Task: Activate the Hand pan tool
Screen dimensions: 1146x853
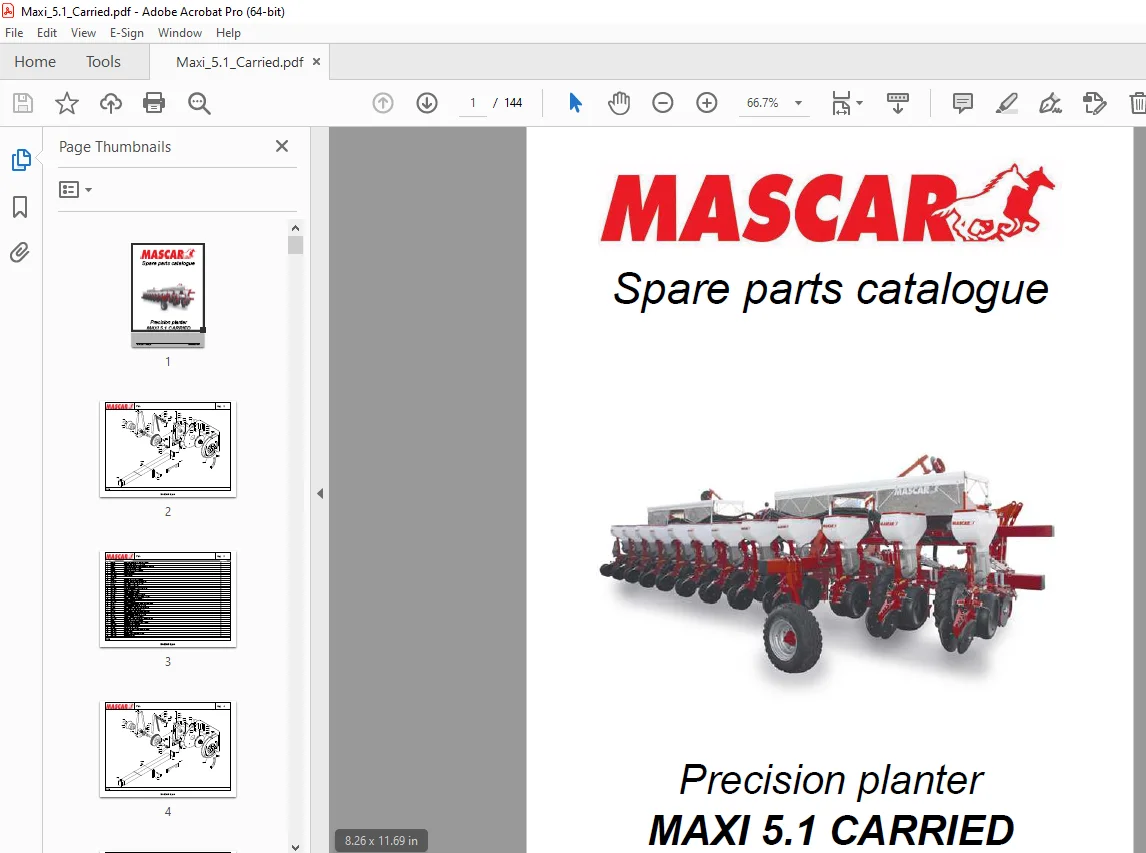Action: 619,103
